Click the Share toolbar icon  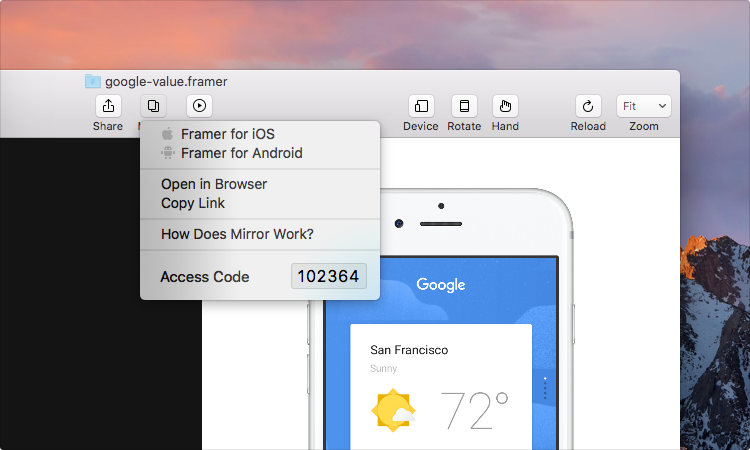[x=108, y=106]
